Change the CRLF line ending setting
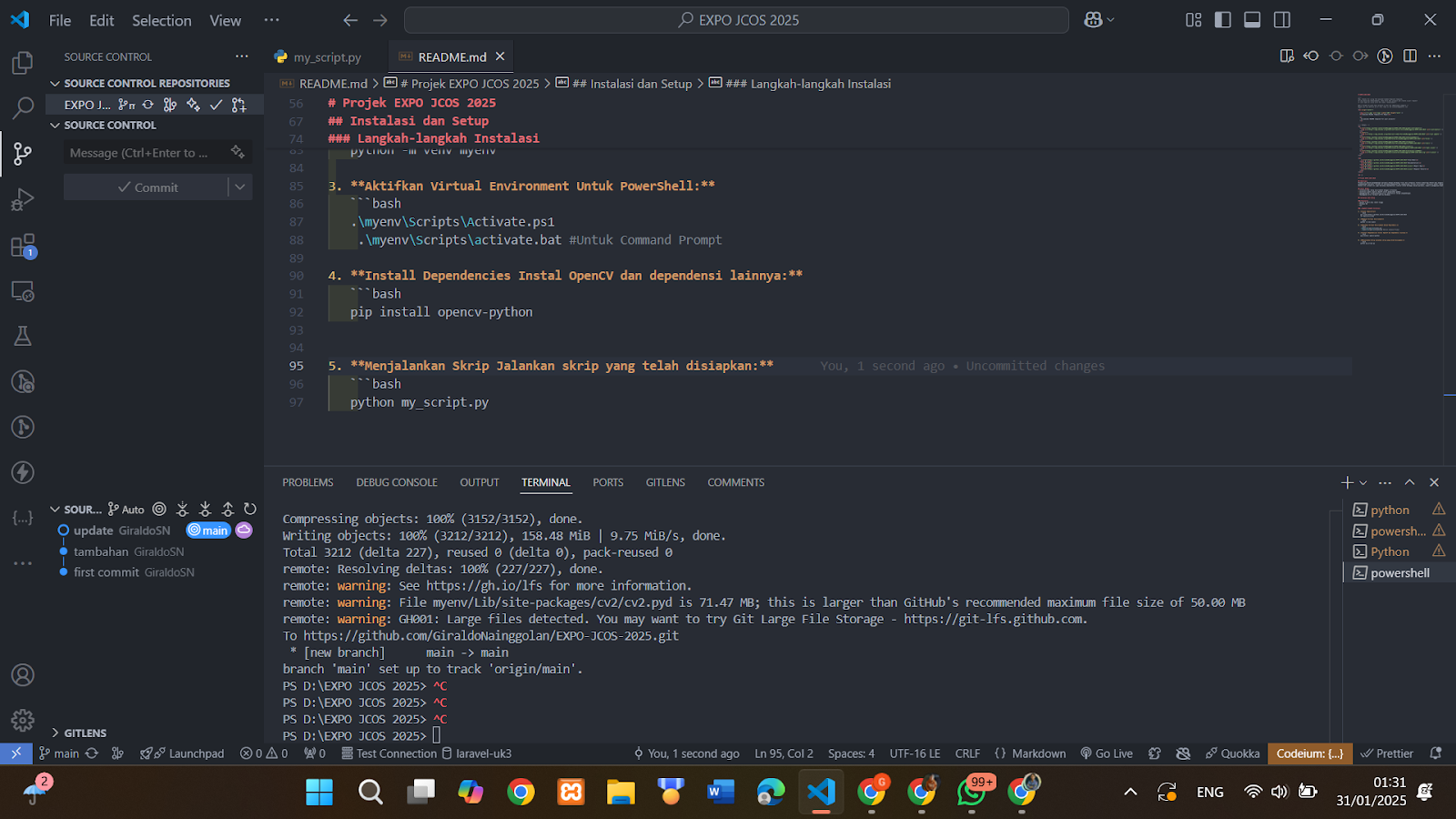The image size is (1456, 819). tap(967, 753)
